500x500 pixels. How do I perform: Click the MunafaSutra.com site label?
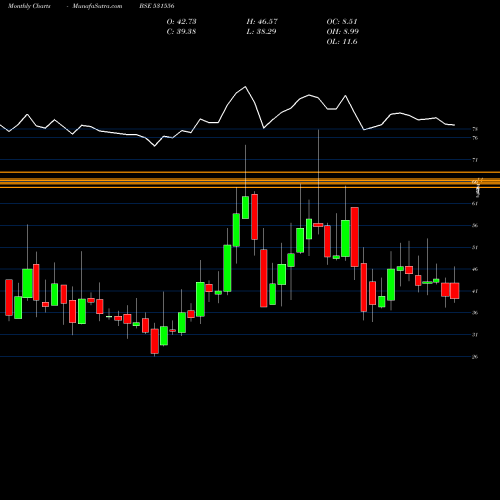click(97, 6)
